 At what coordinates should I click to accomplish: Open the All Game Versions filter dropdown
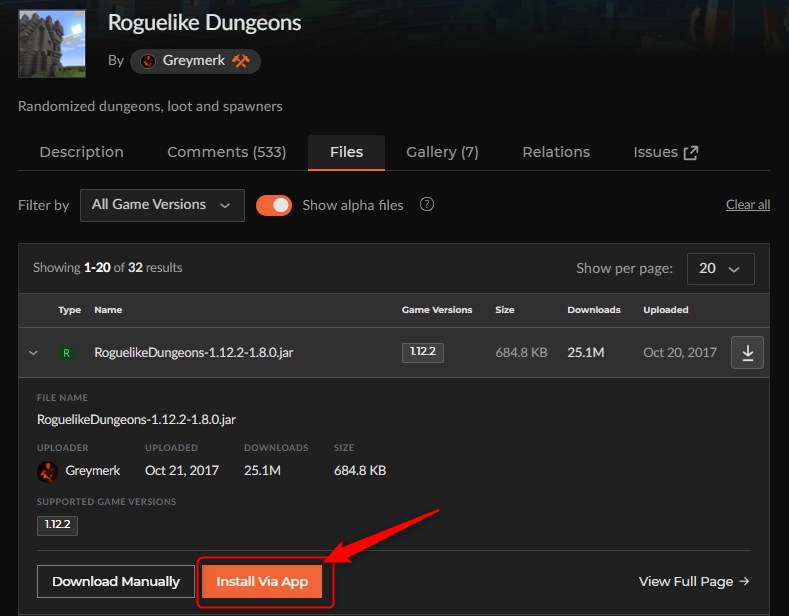pyautogui.click(x=162, y=205)
